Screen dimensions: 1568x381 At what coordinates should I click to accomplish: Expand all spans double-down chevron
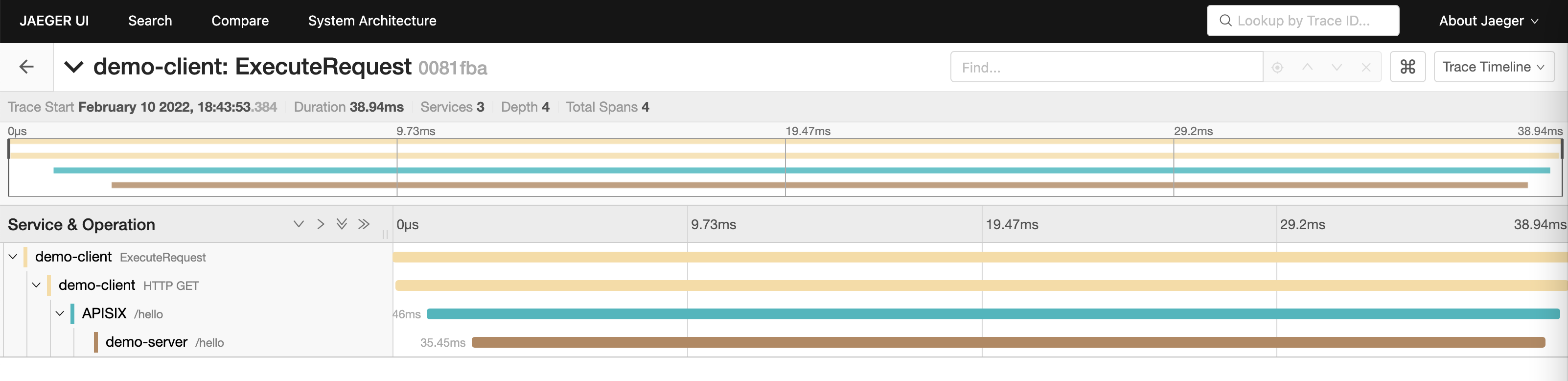[342, 224]
